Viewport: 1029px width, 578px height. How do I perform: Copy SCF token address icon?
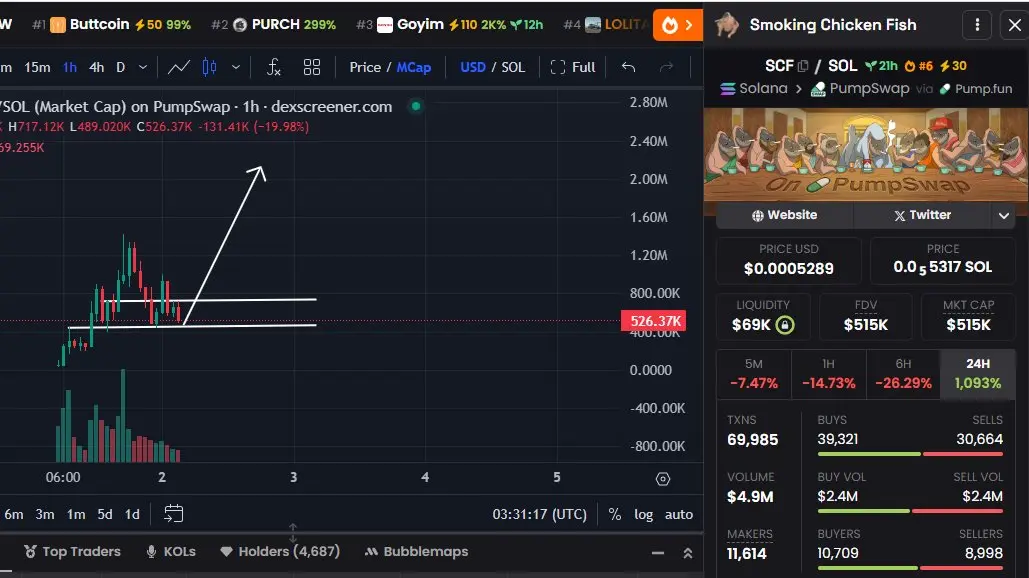point(803,66)
